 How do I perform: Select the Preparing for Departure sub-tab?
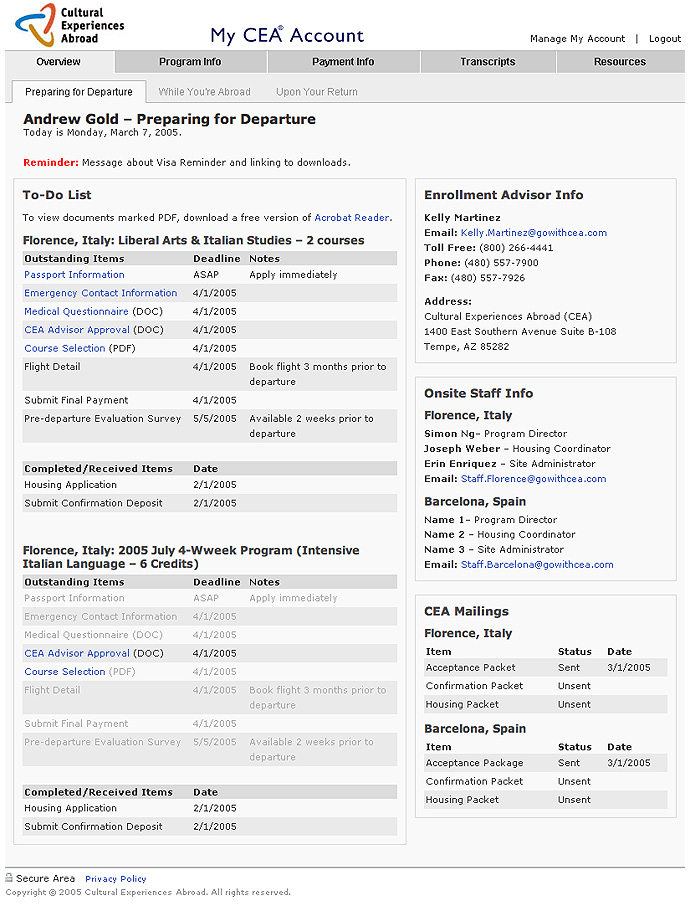click(x=79, y=92)
